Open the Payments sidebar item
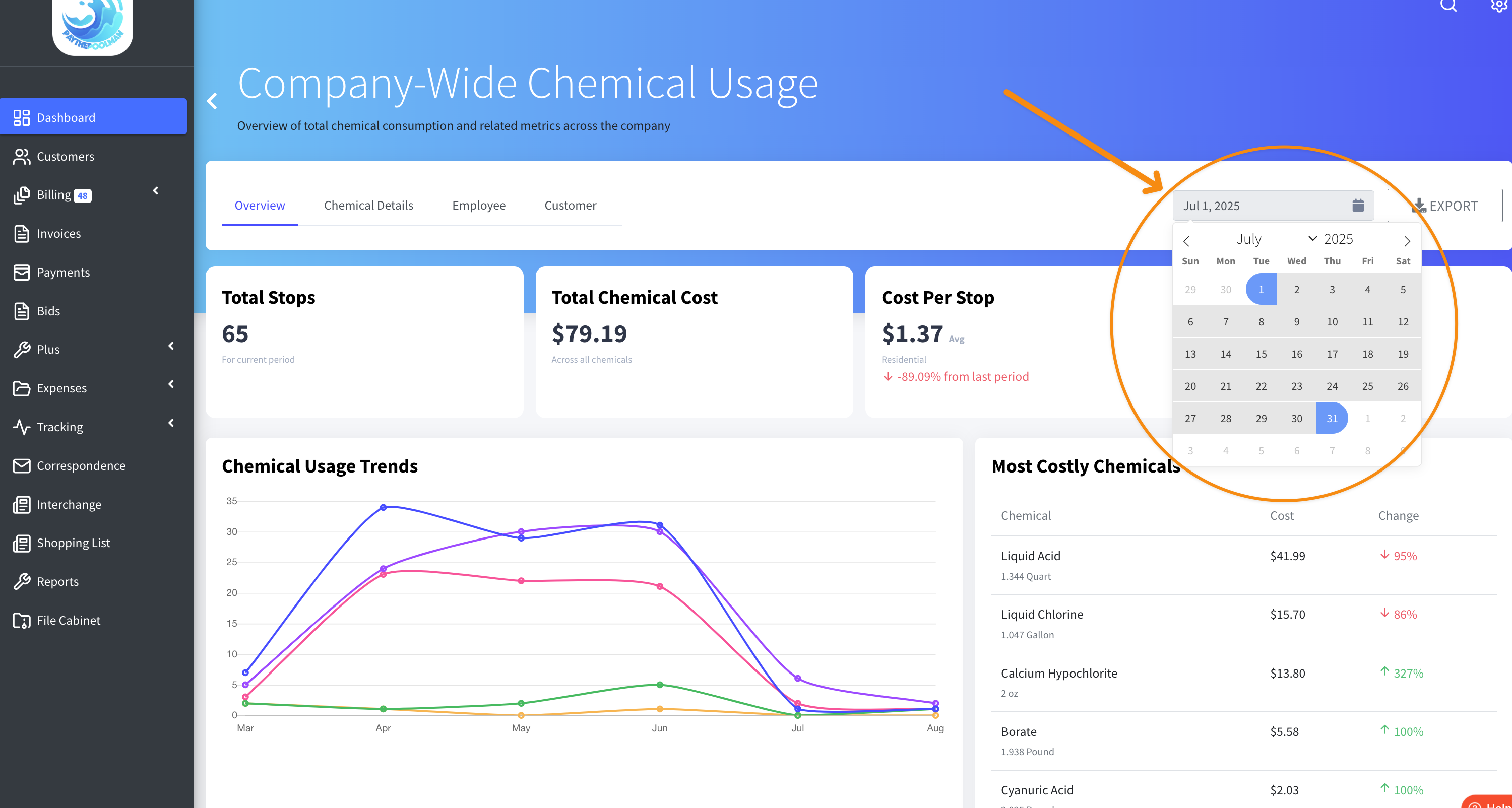The width and height of the screenshot is (1512, 808). pos(64,272)
